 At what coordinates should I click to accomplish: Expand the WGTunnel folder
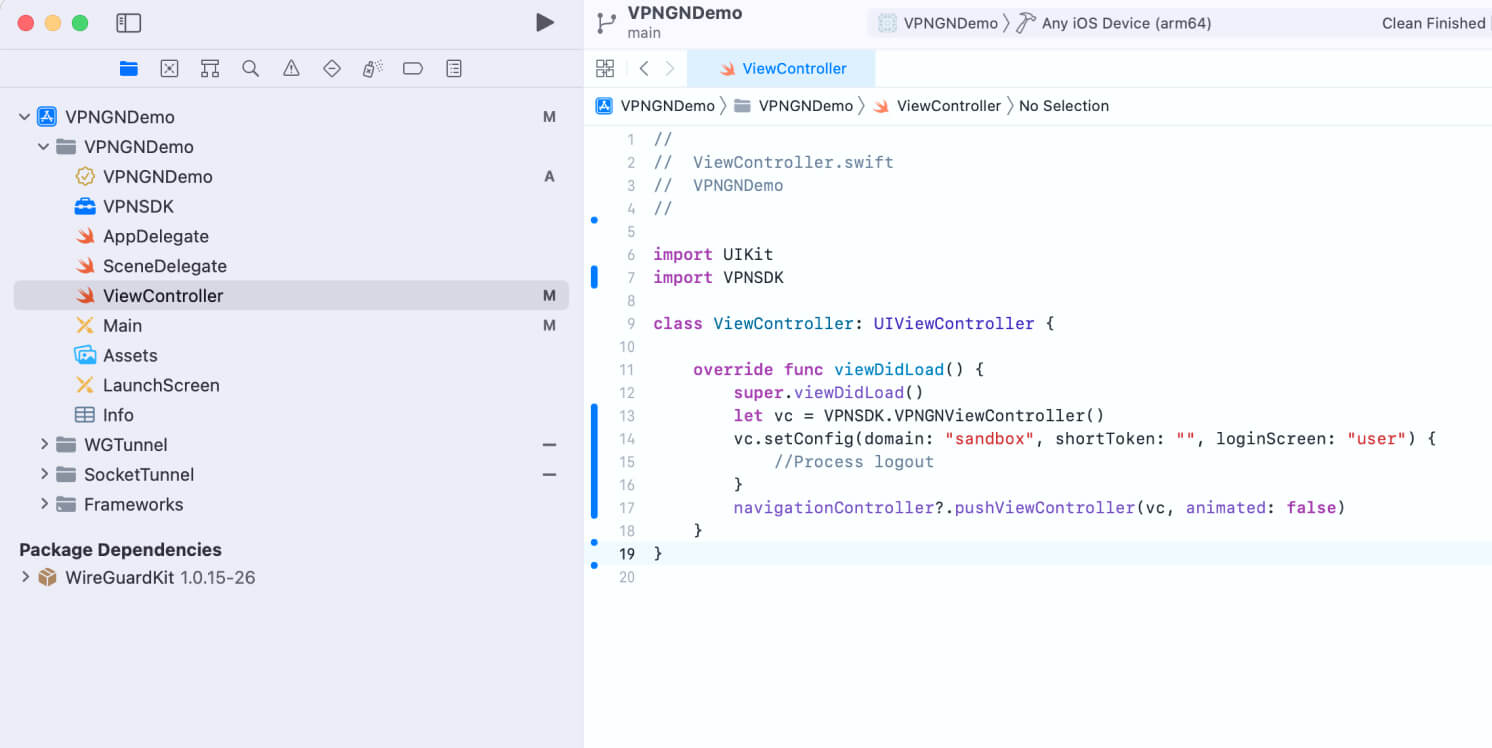[44, 444]
